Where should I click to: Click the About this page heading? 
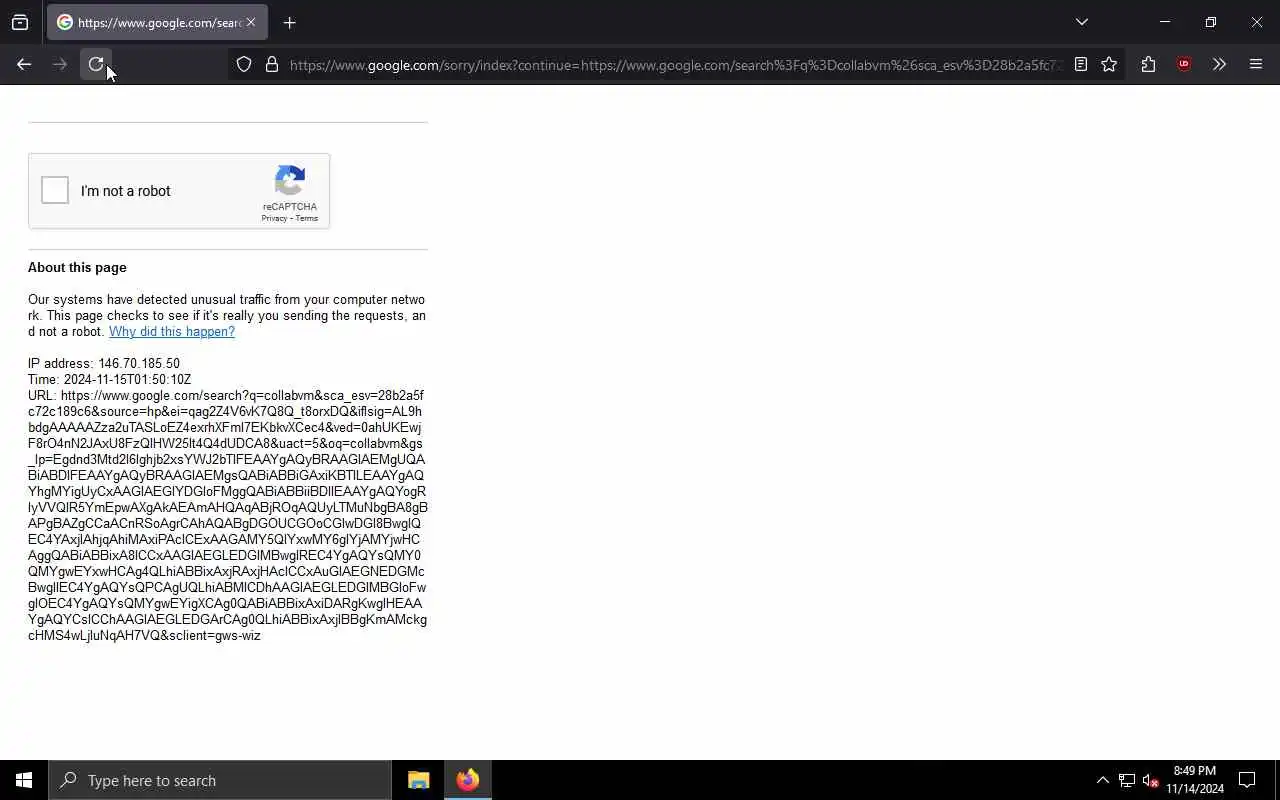[x=77, y=268]
